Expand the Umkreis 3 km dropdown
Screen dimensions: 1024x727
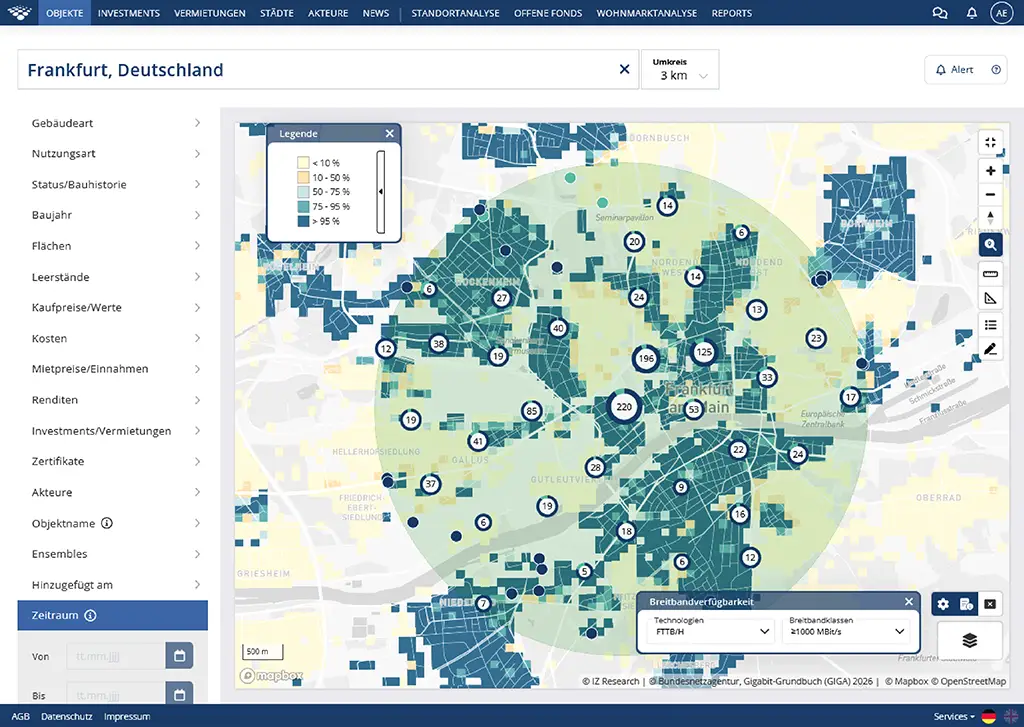click(680, 69)
